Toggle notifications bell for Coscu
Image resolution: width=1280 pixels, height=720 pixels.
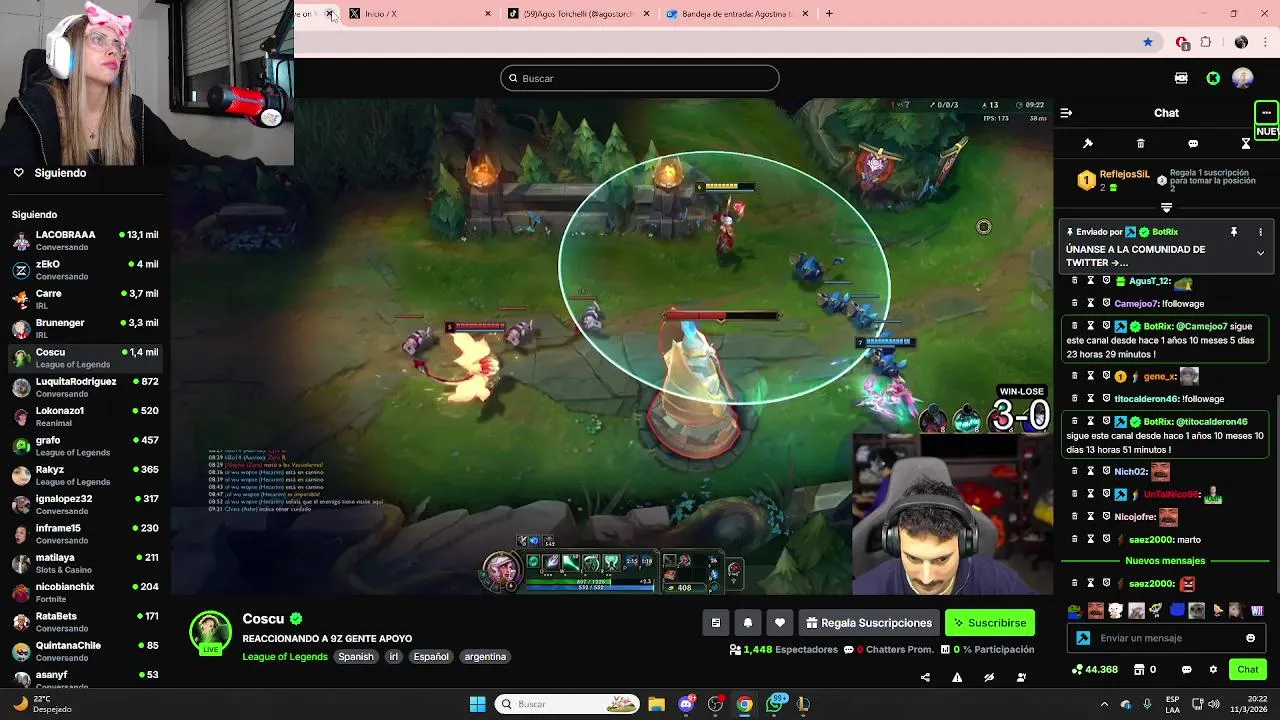click(x=748, y=623)
